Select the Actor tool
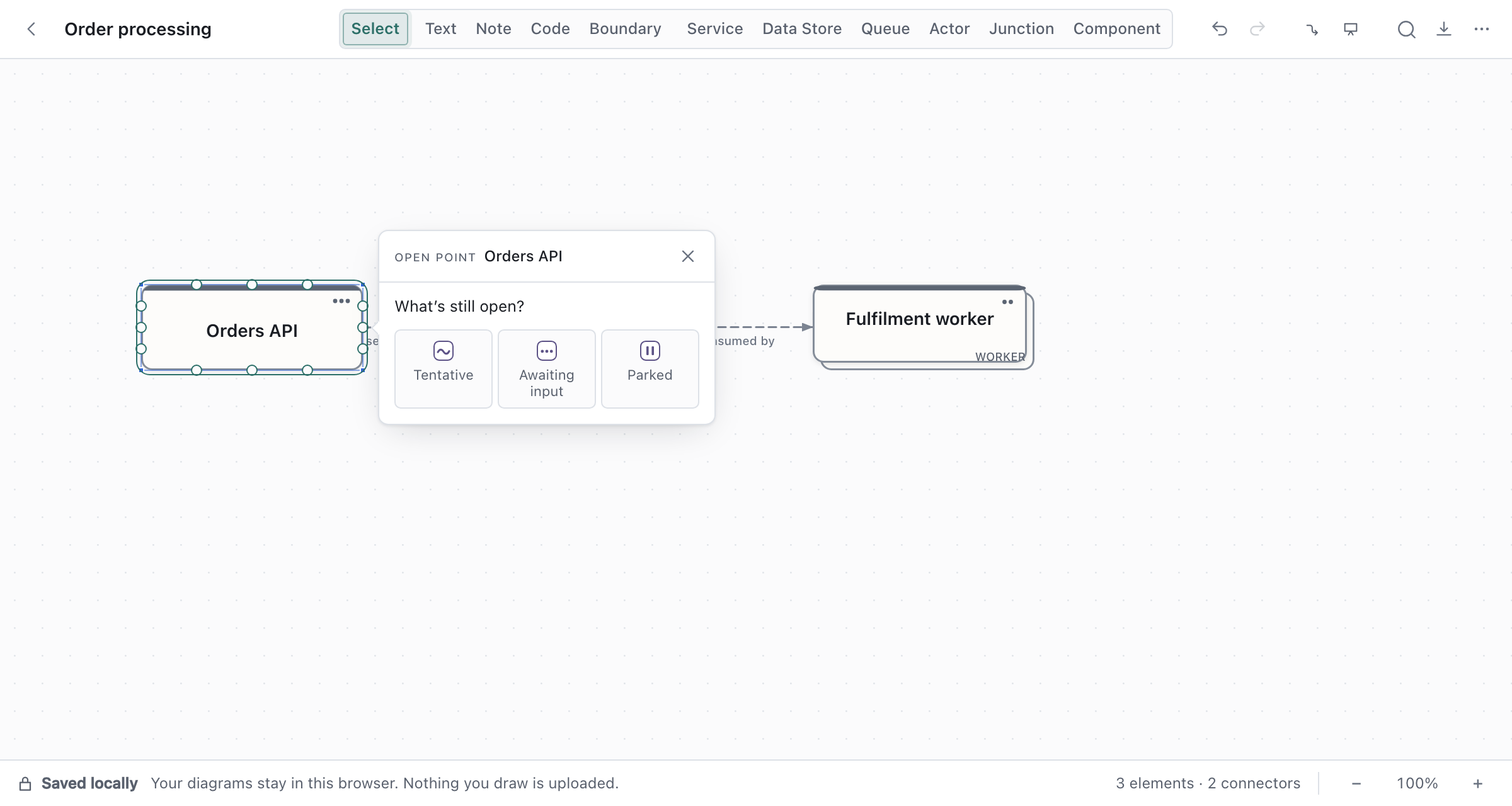 (x=949, y=29)
